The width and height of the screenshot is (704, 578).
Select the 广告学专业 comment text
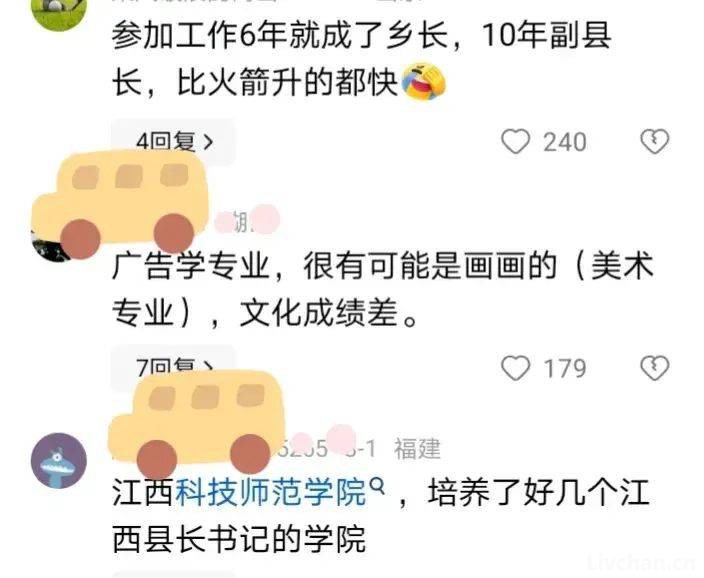[x=382, y=289]
